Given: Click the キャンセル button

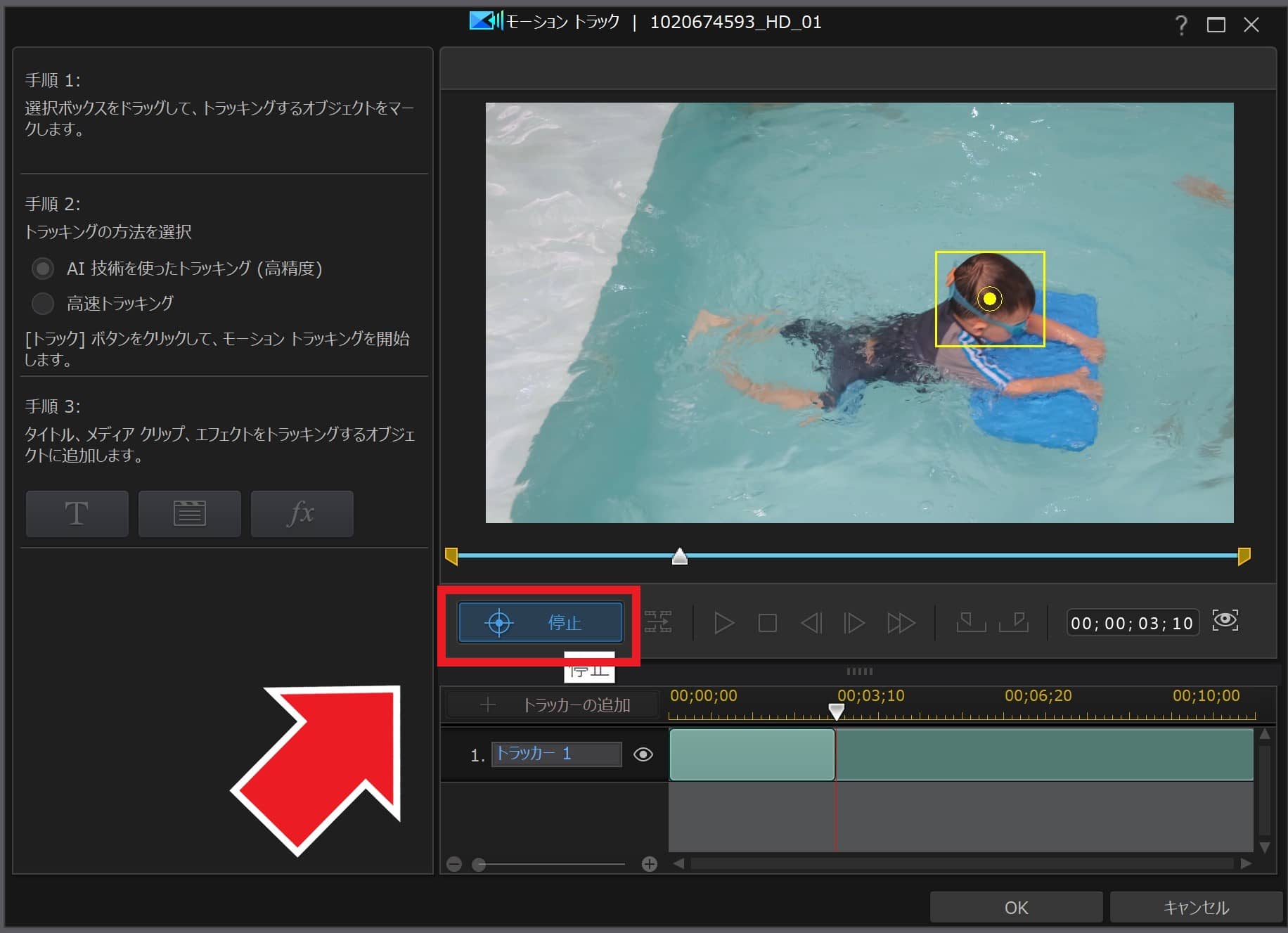Looking at the screenshot, I should pyautogui.click(x=1196, y=908).
